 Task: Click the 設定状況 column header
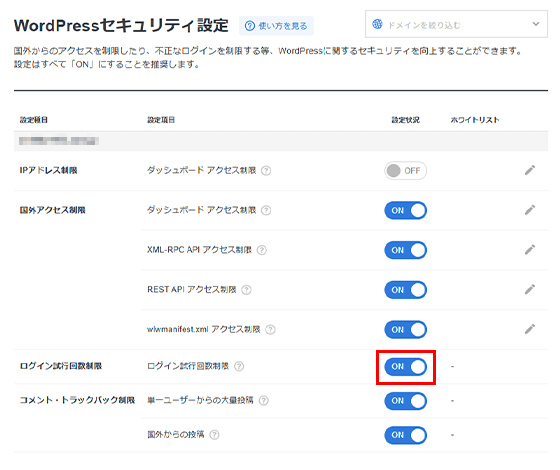pos(405,120)
